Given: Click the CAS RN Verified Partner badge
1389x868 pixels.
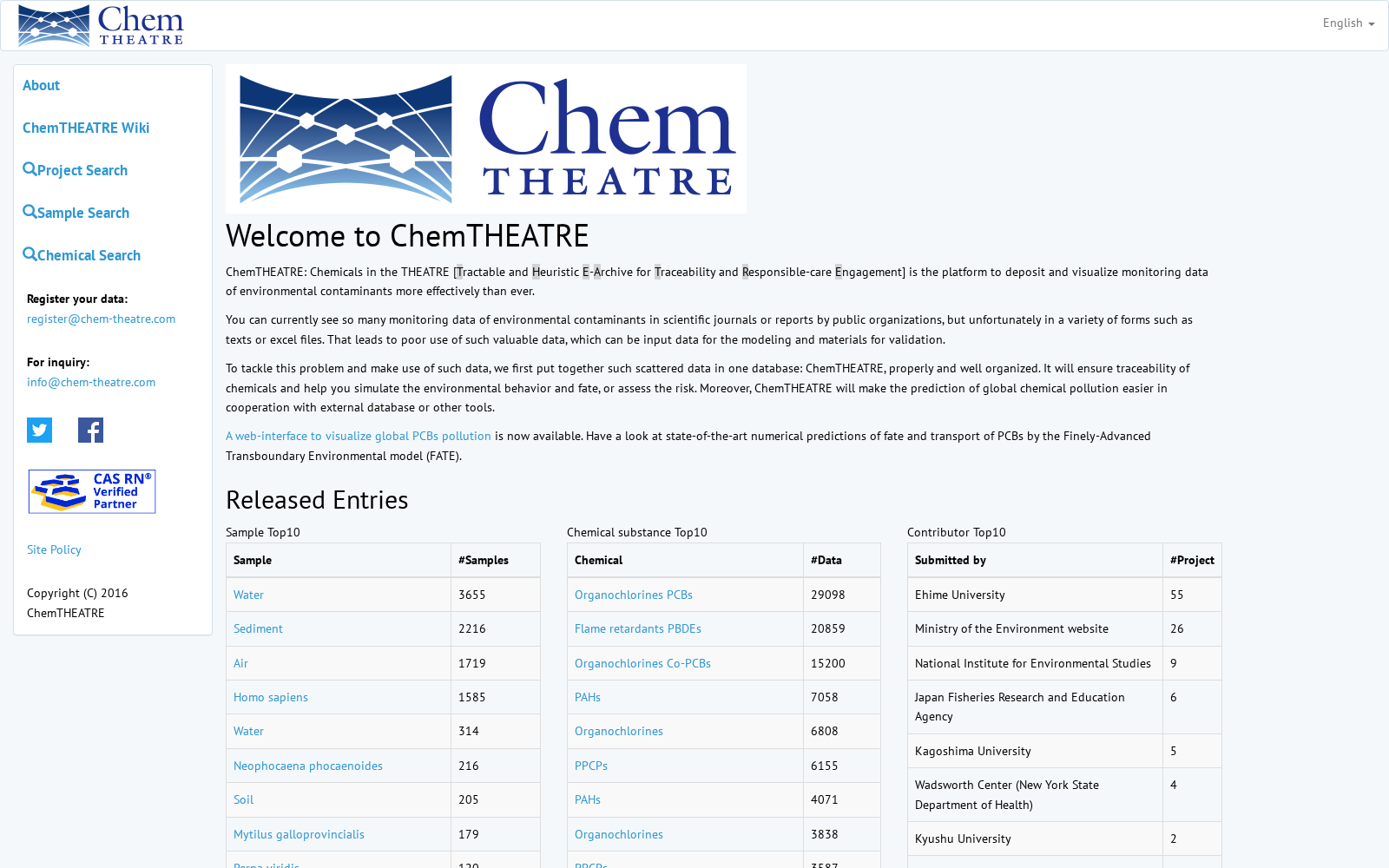Looking at the screenshot, I should (x=92, y=491).
